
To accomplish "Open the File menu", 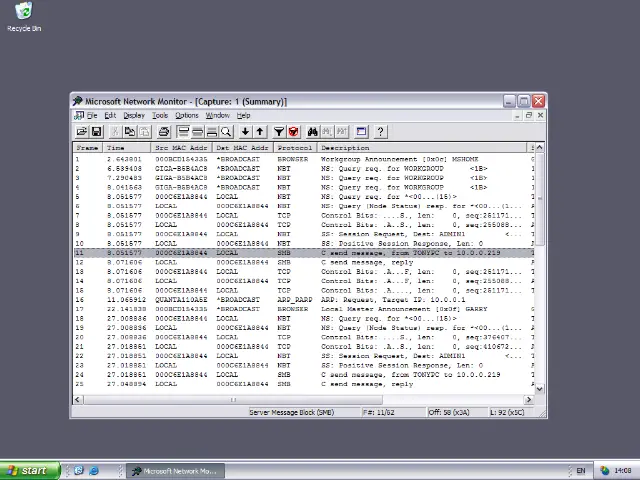I will [92, 116].
